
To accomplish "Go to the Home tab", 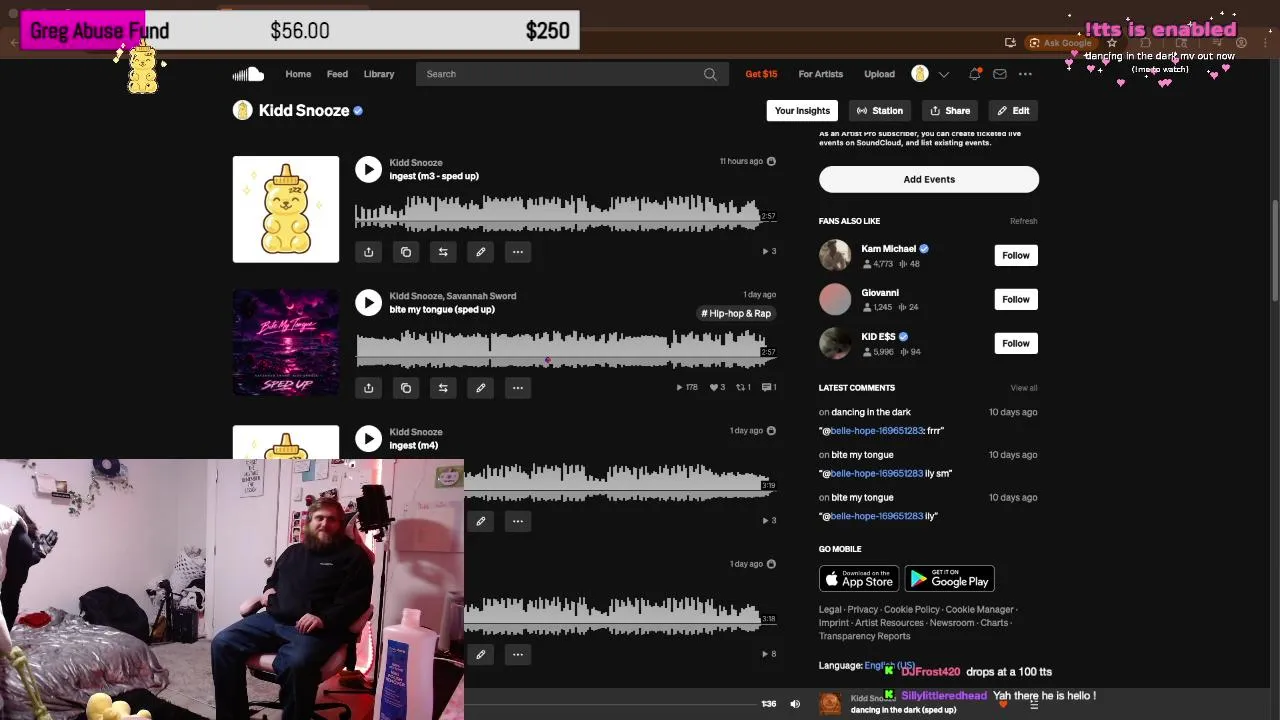I will pos(298,74).
